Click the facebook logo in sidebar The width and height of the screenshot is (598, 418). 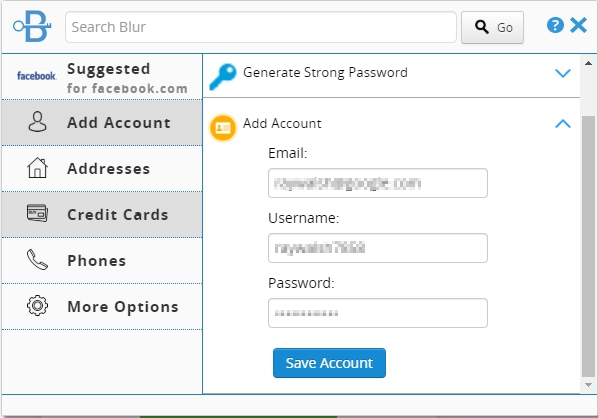(37, 76)
